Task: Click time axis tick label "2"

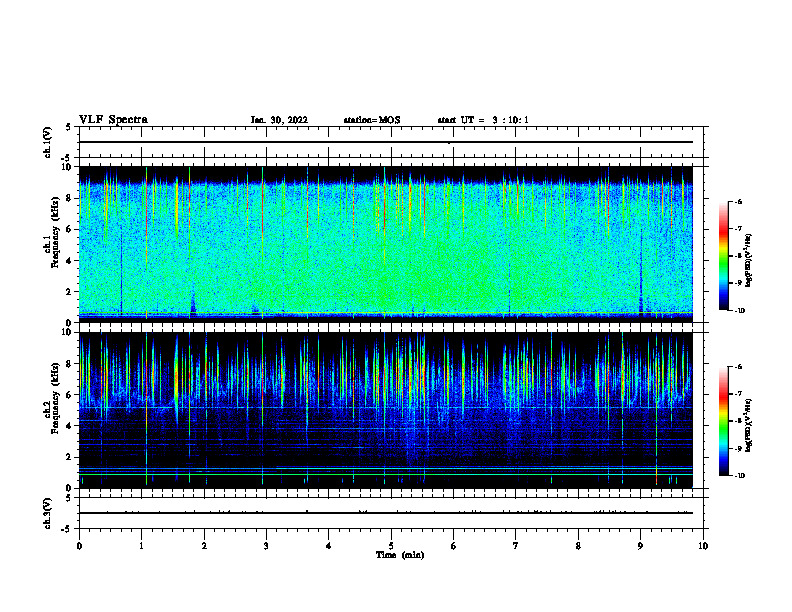Action: (204, 546)
